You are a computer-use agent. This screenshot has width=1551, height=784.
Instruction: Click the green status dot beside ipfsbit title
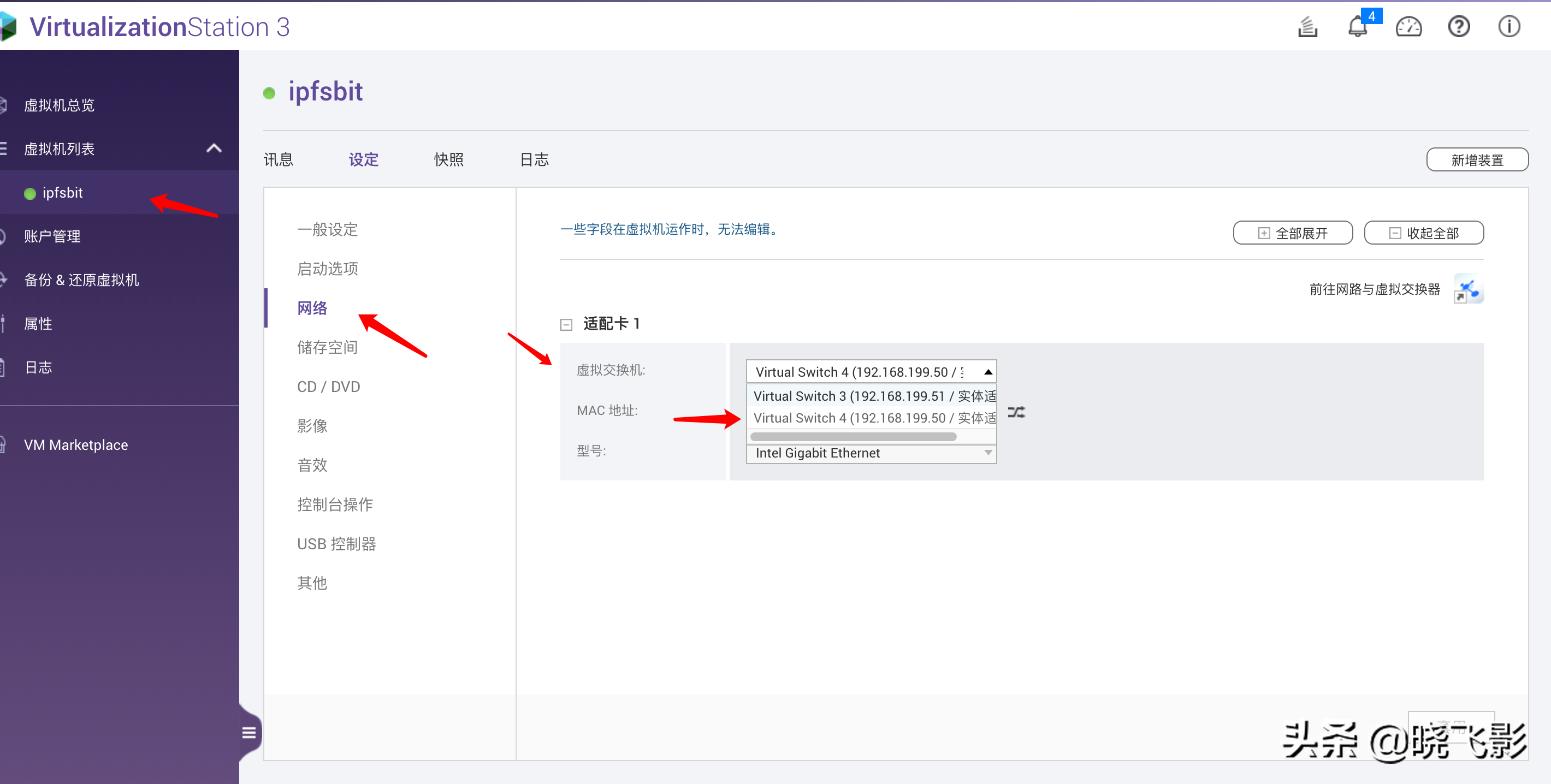269,93
